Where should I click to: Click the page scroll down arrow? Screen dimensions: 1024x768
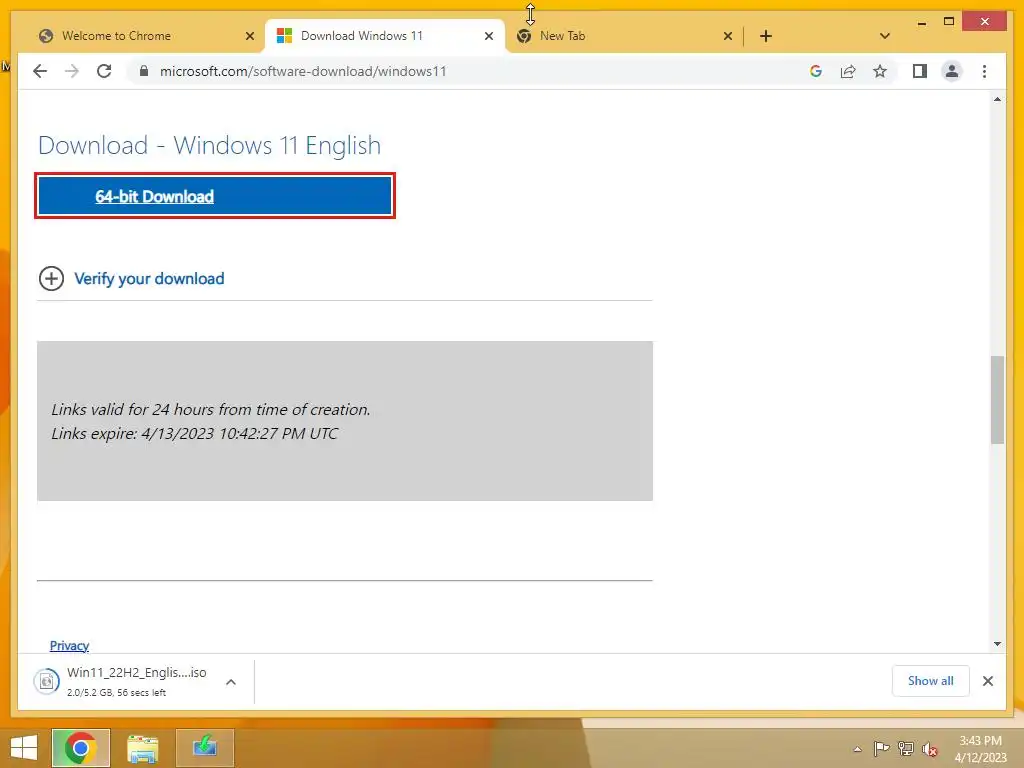tap(997, 644)
